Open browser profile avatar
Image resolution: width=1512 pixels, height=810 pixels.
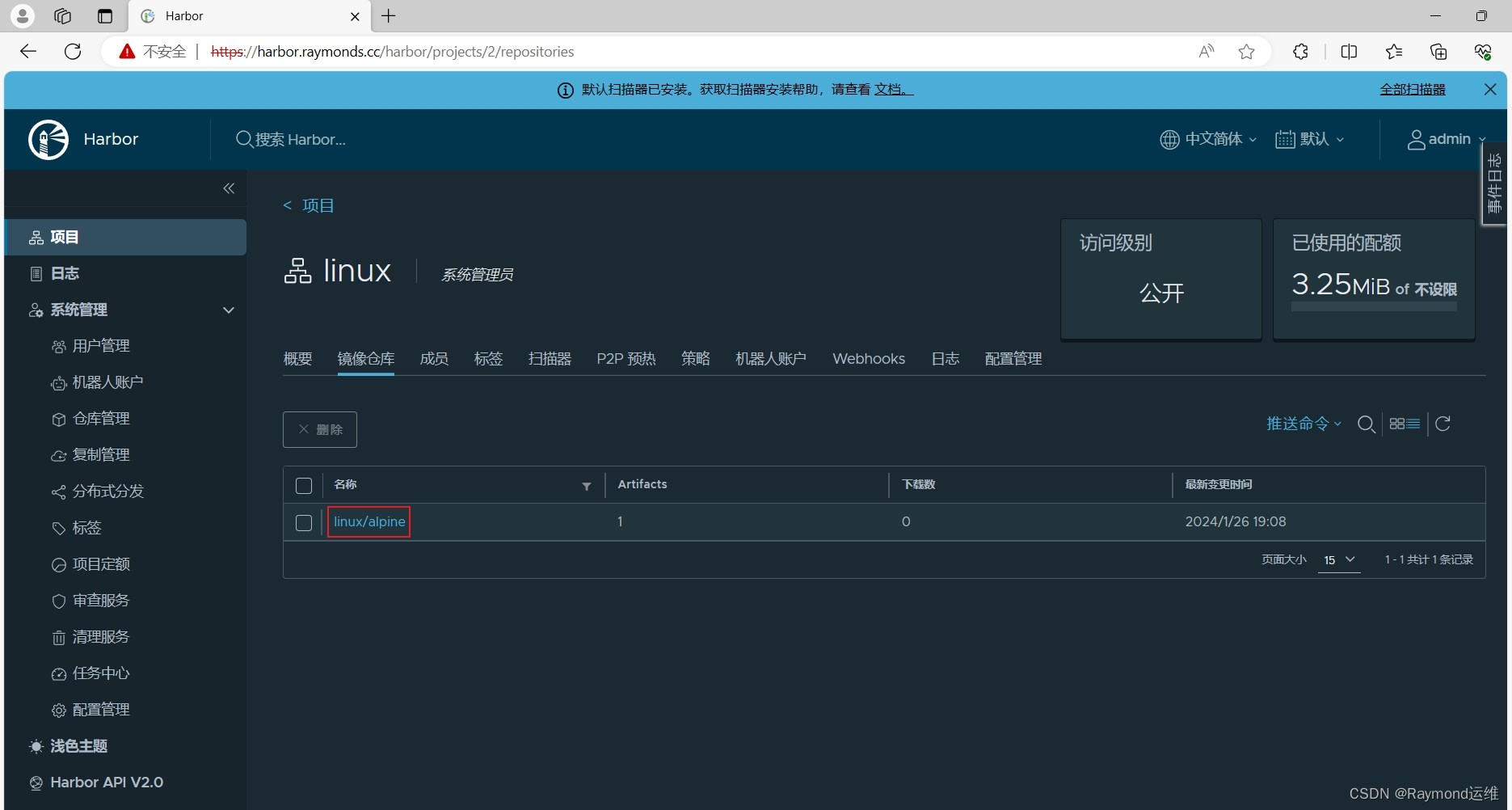(x=23, y=15)
